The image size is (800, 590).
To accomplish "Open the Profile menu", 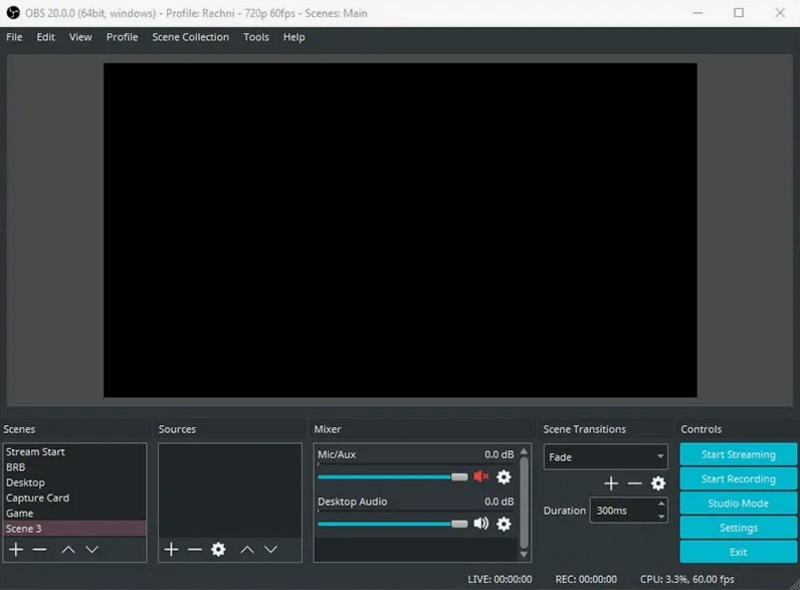I will coord(122,37).
